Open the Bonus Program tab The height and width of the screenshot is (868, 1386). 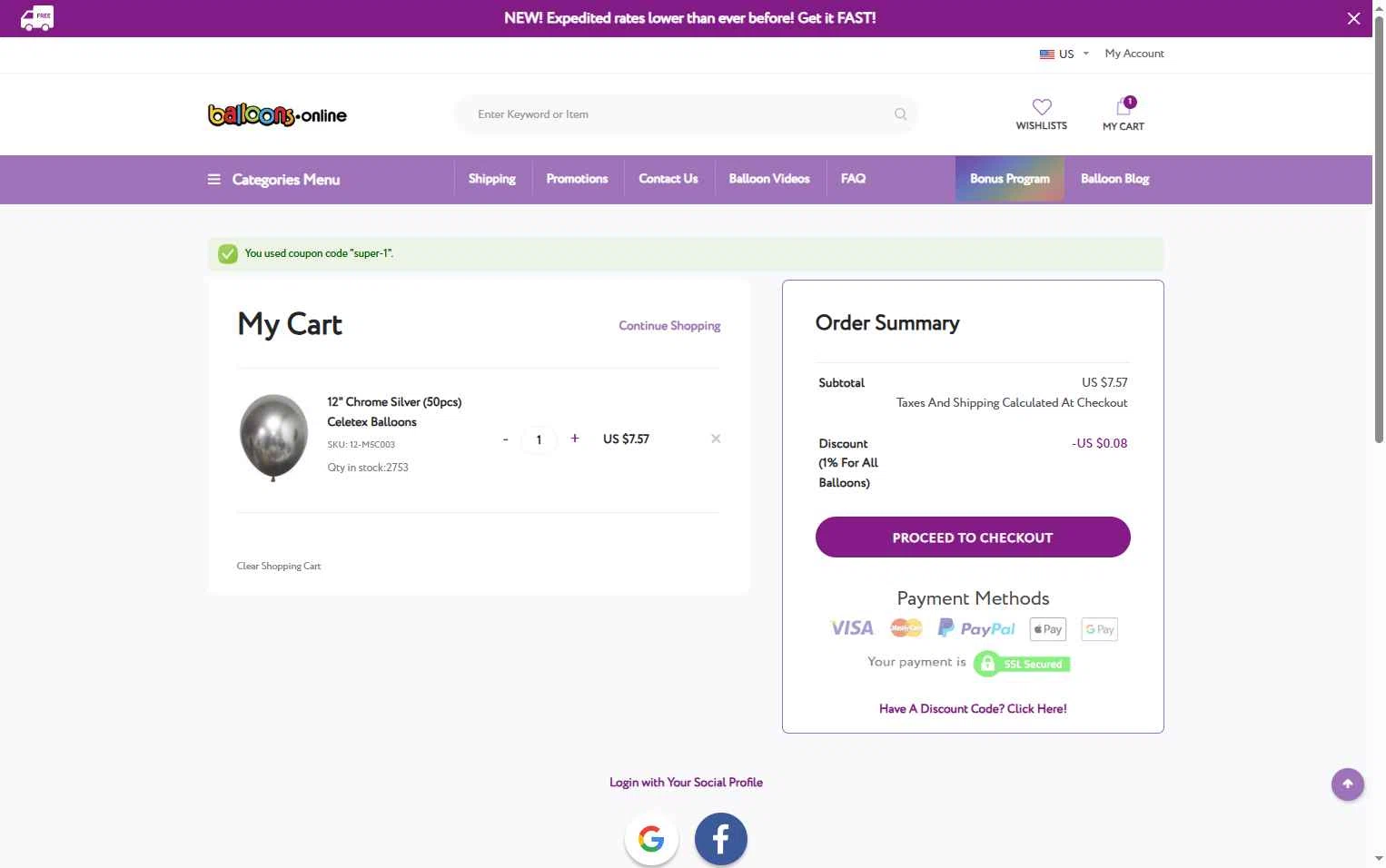(1010, 179)
